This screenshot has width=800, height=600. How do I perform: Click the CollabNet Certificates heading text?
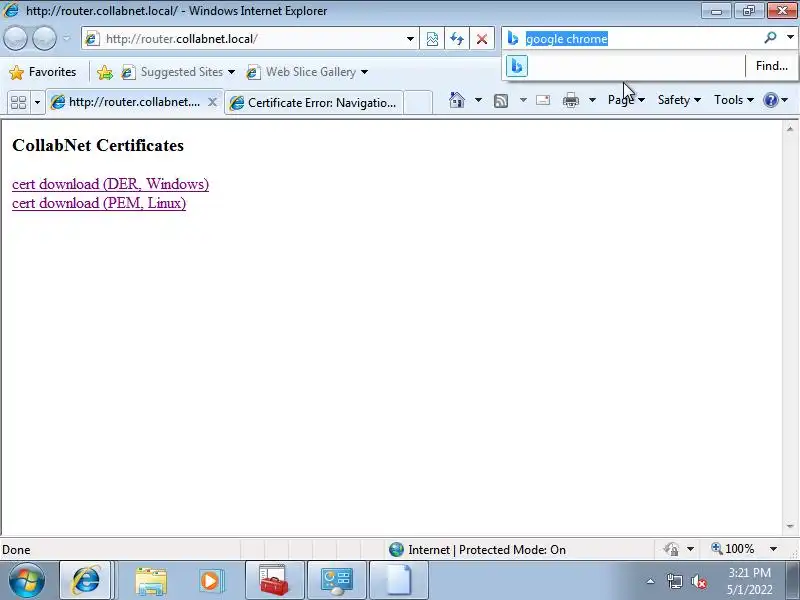point(98,145)
